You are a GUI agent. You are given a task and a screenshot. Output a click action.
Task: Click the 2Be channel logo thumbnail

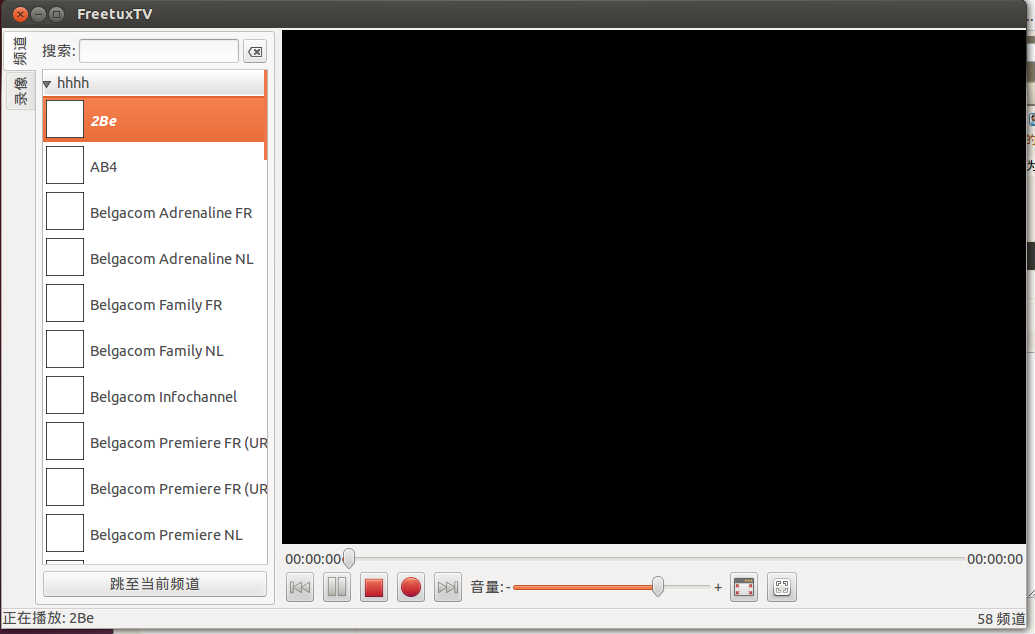click(x=65, y=120)
